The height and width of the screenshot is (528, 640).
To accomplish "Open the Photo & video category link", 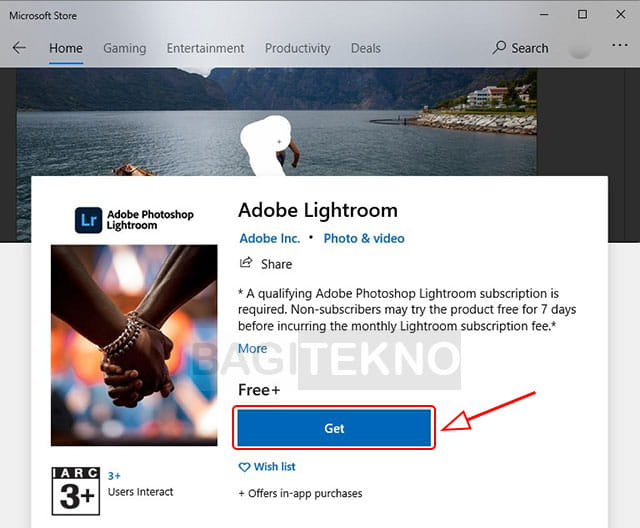I will click(x=364, y=238).
